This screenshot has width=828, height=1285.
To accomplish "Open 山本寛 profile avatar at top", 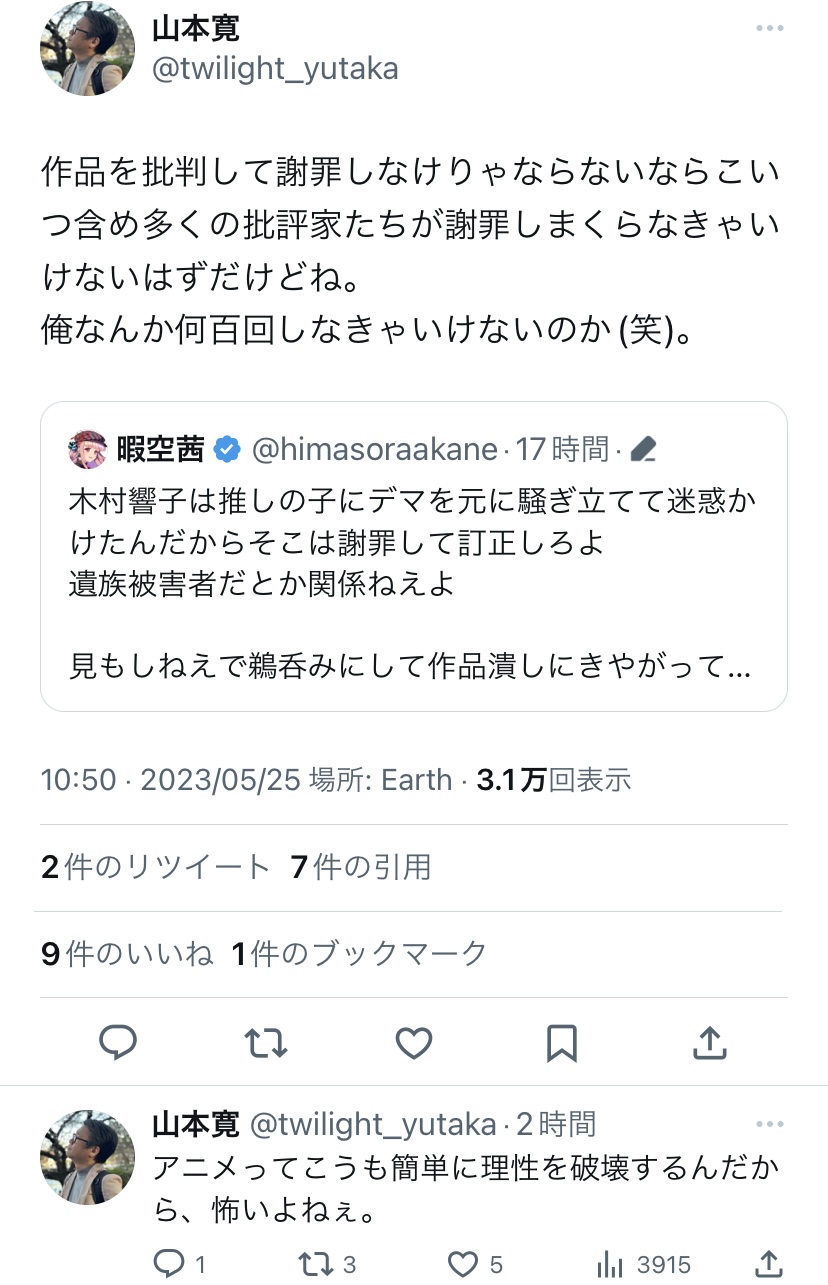I will tap(87, 49).
